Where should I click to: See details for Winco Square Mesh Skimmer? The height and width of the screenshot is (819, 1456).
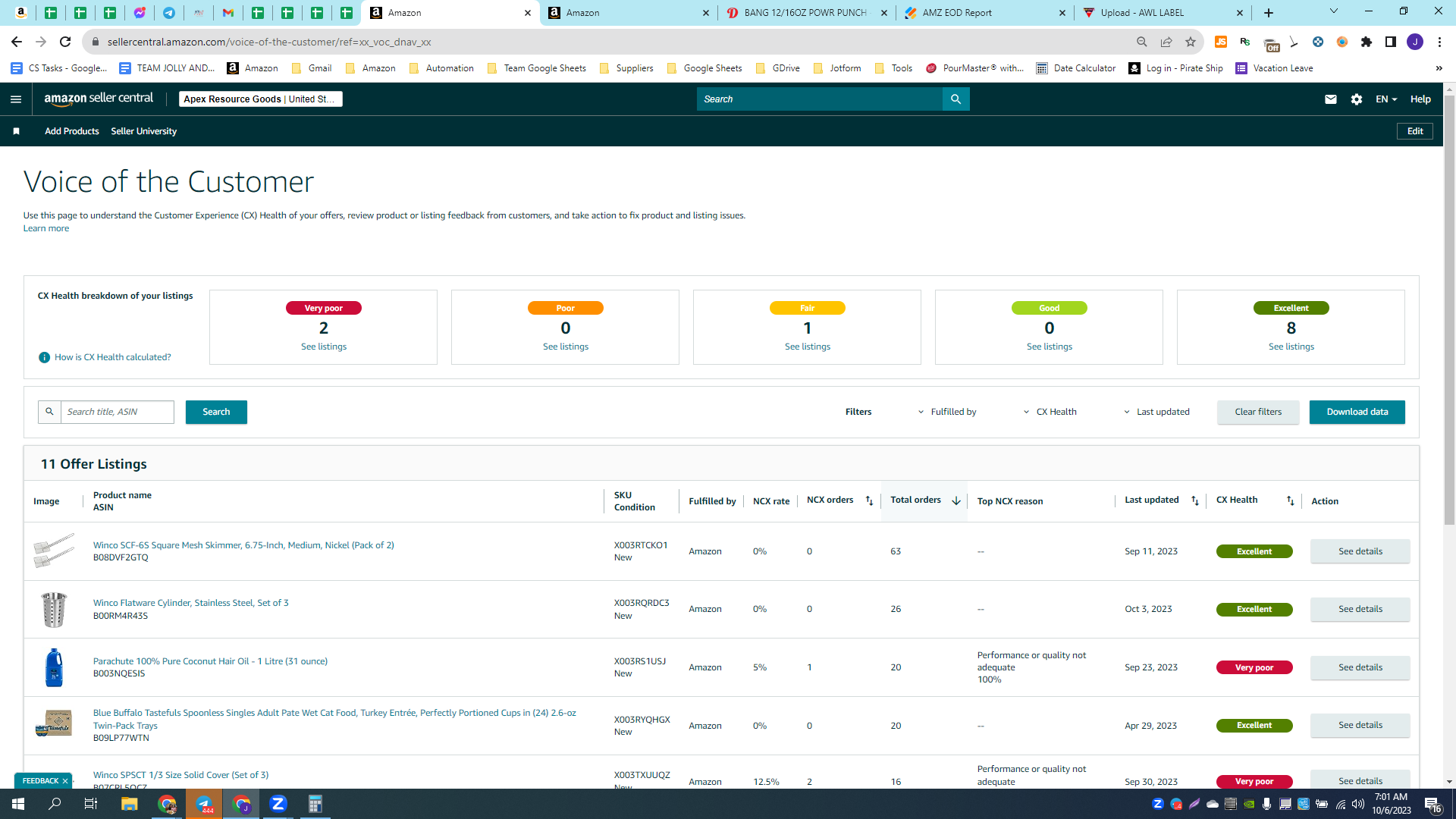[1360, 551]
